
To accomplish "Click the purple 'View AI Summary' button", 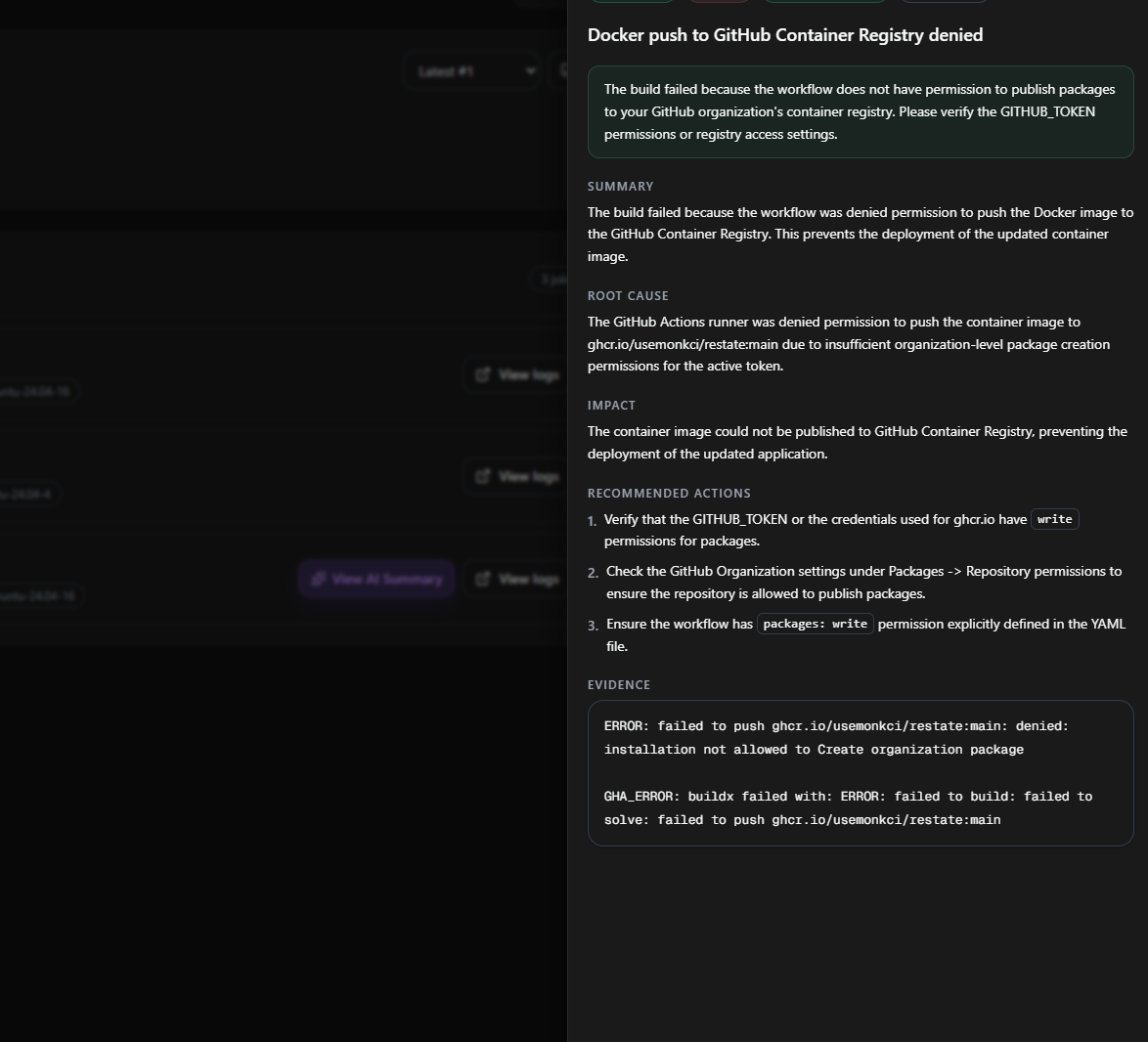I will click(376, 579).
